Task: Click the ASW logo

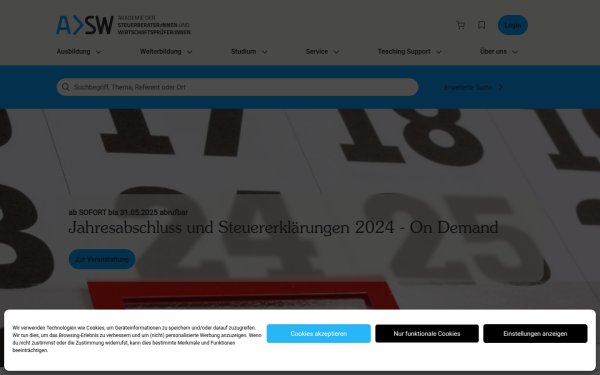Action: pyautogui.click(x=85, y=25)
